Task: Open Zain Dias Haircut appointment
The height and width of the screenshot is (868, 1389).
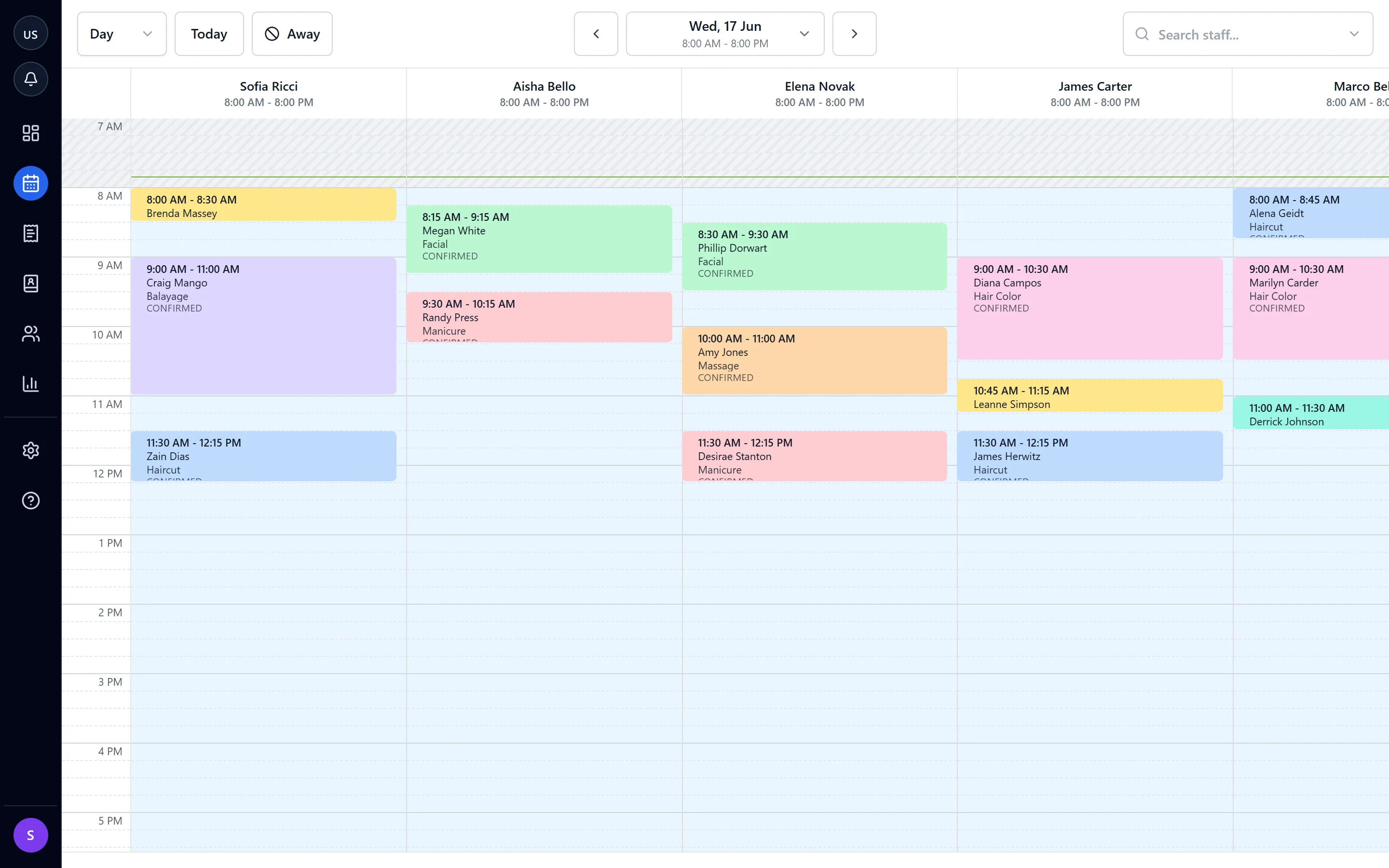Action: (x=263, y=456)
